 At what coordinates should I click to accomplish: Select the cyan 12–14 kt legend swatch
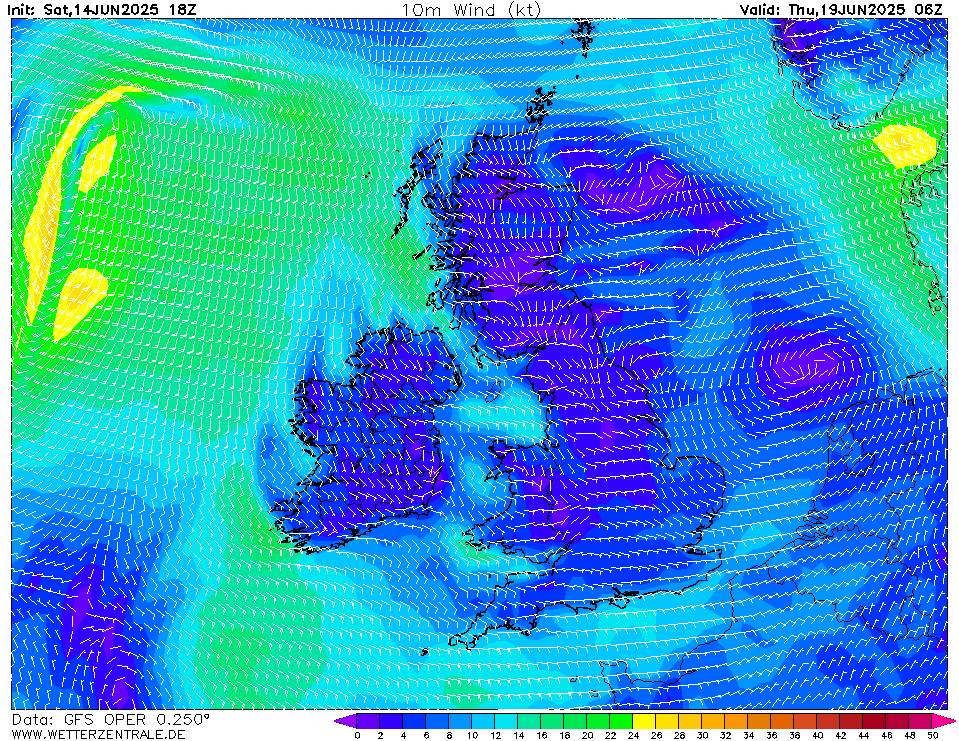[x=506, y=721]
